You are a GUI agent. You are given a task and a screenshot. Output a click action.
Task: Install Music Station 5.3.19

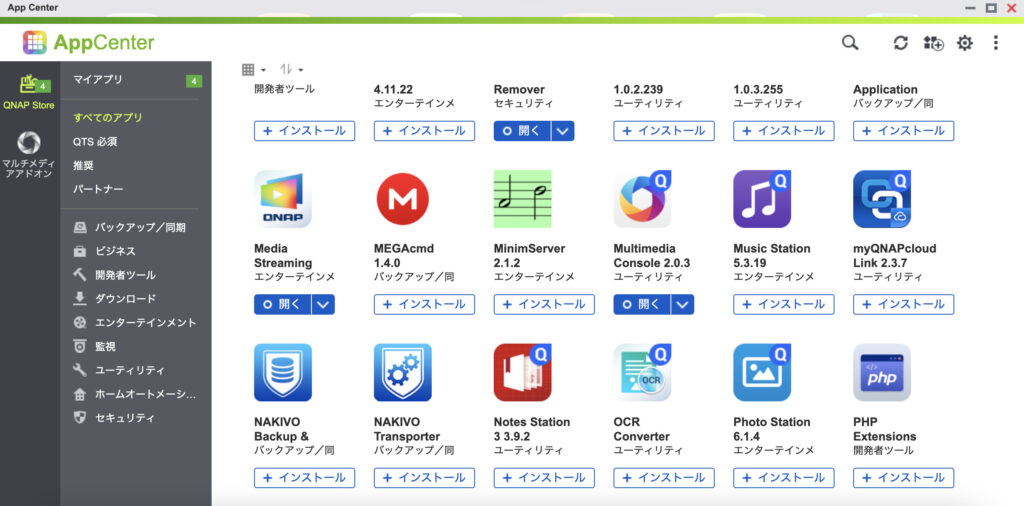pyautogui.click(x=784, y=304)
